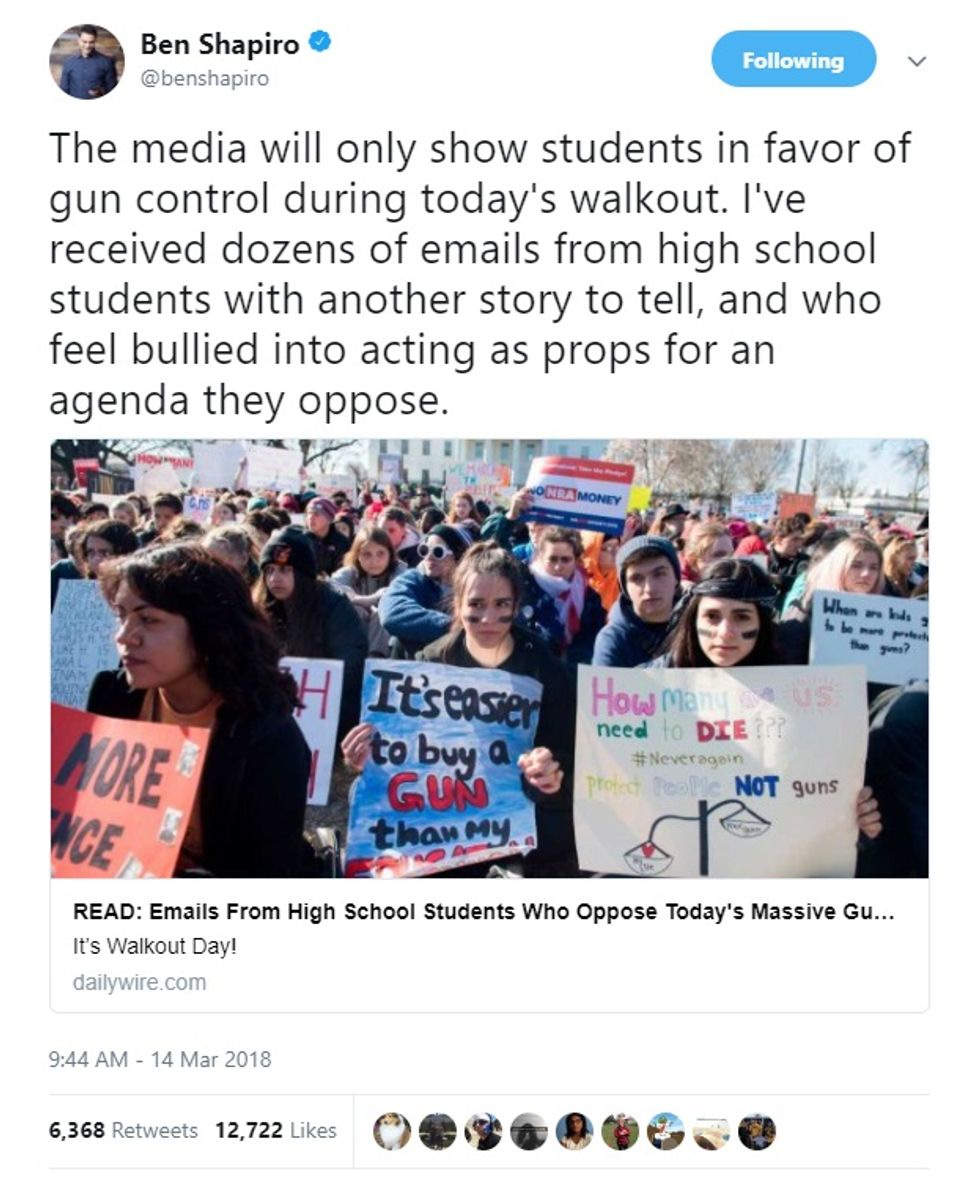Open the Ben Shapiro display name
Viewport: 980px width, 1181px height.
click(x=219, y=44)
